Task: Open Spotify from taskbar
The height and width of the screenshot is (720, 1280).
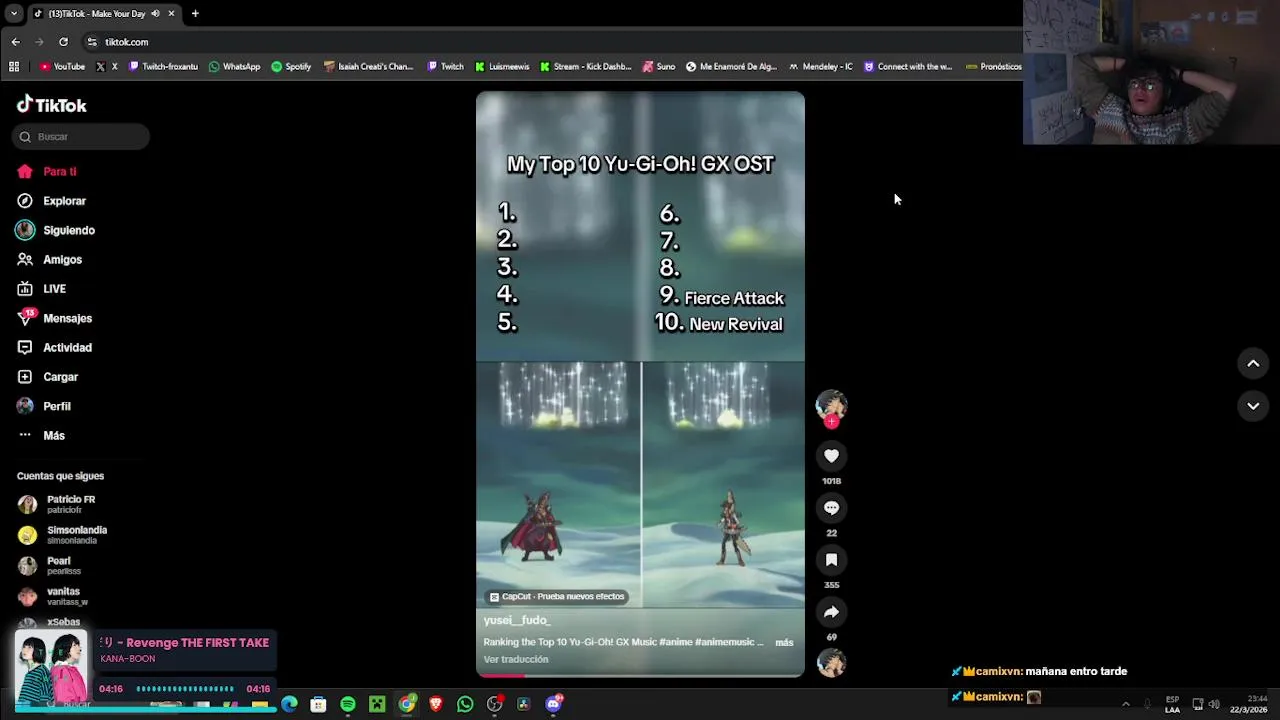Action: coord(348,705)
